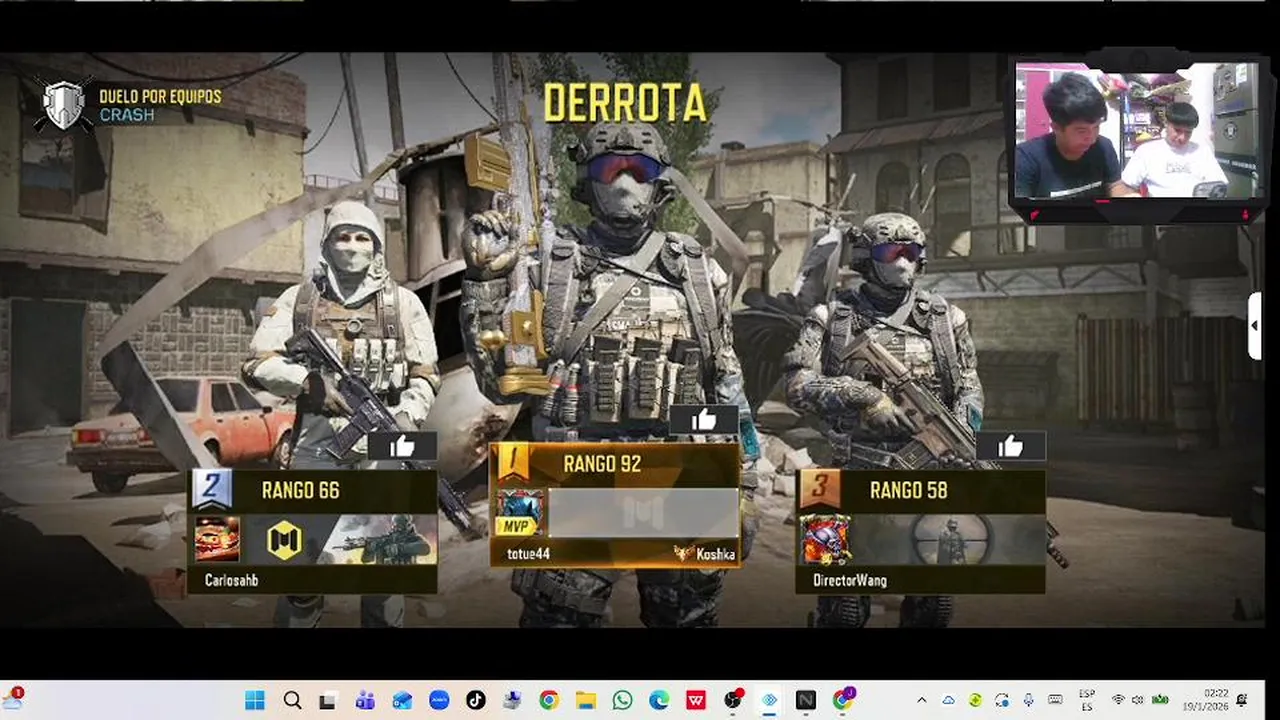The image size is (1280, 720).
Task: Open taskbar Search
Action: click(292, 700)
